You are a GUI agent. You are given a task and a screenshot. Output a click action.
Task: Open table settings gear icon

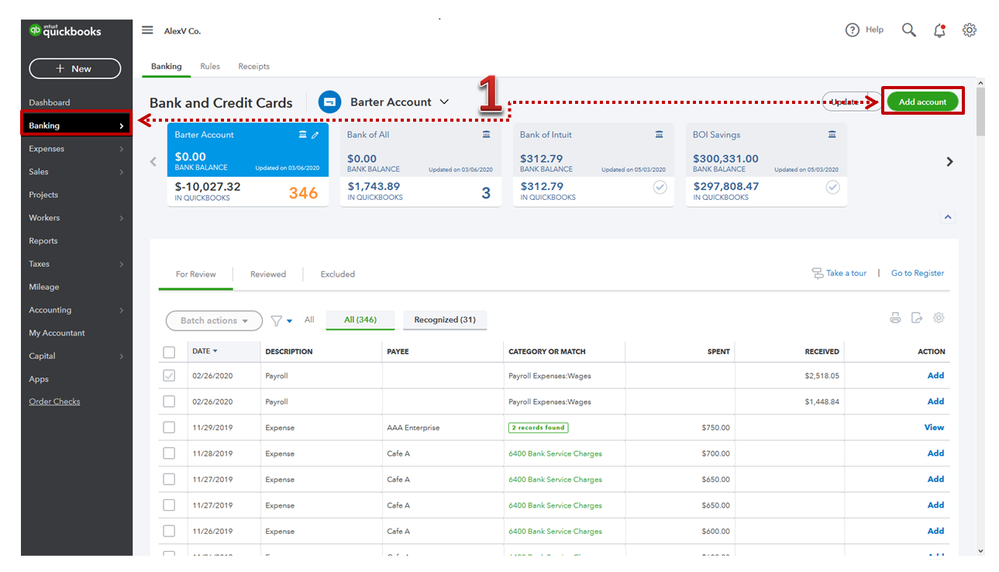(938, 318)
